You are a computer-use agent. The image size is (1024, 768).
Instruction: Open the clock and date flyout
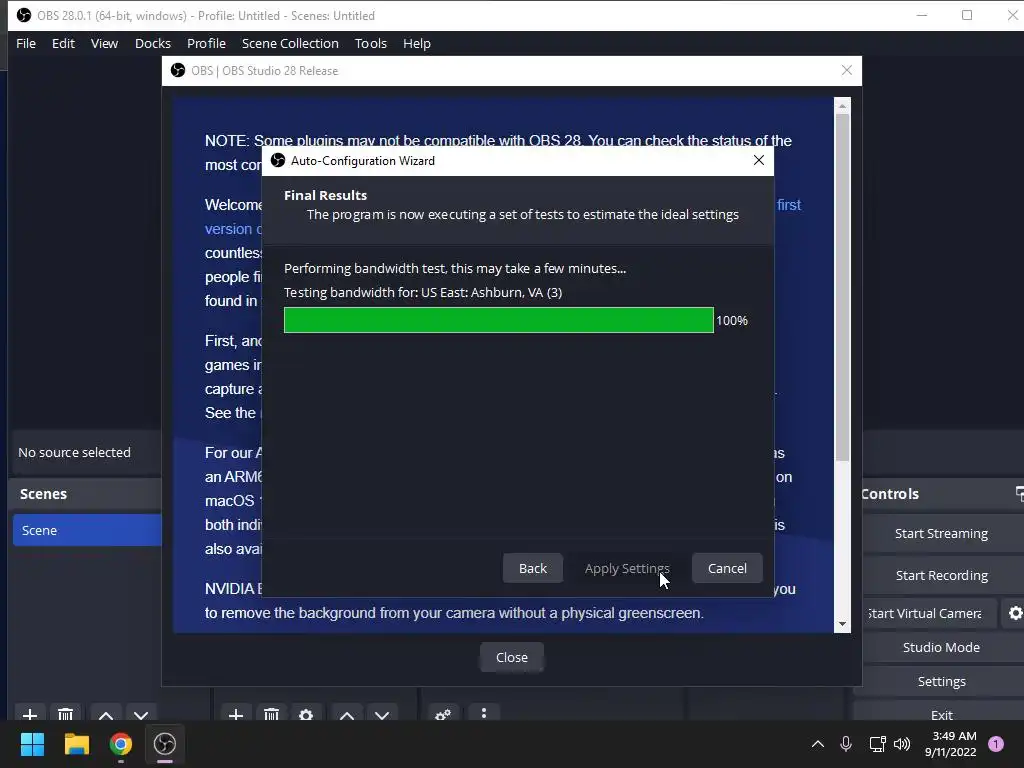tap(950, 744)
